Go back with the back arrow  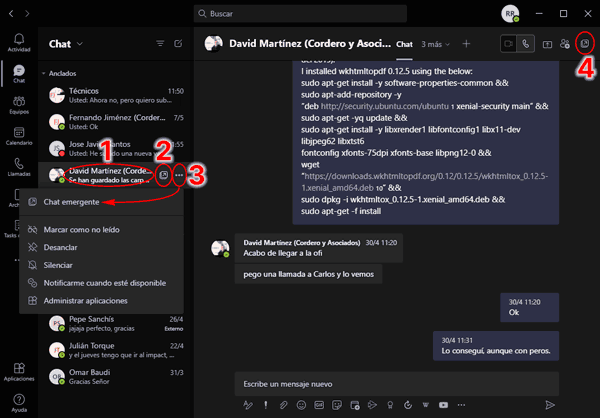[x=11, y=14]
